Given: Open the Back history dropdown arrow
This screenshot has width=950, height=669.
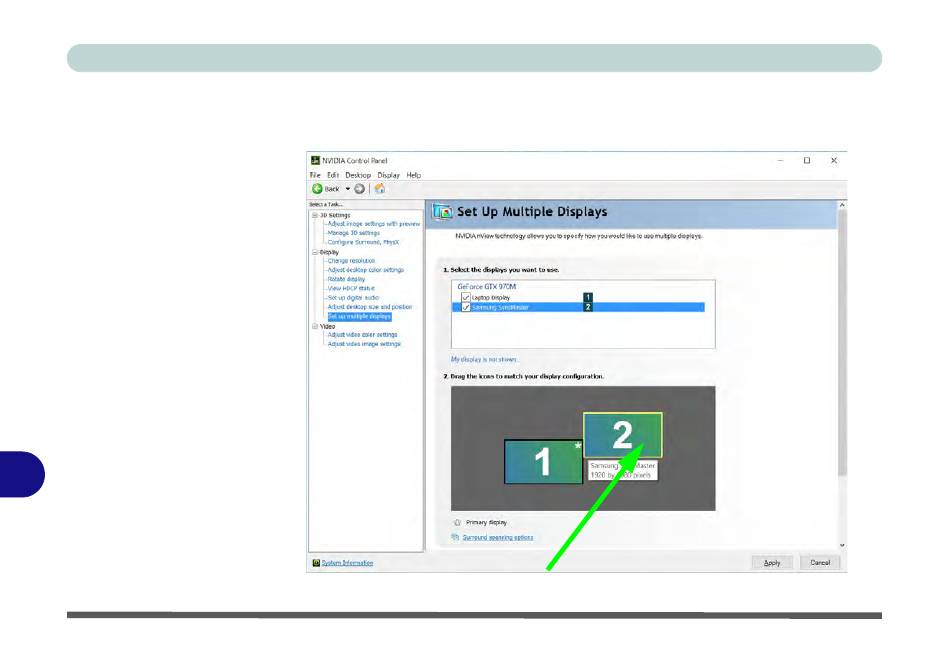Looking at the screenshot, I should (x=348, y=189).
